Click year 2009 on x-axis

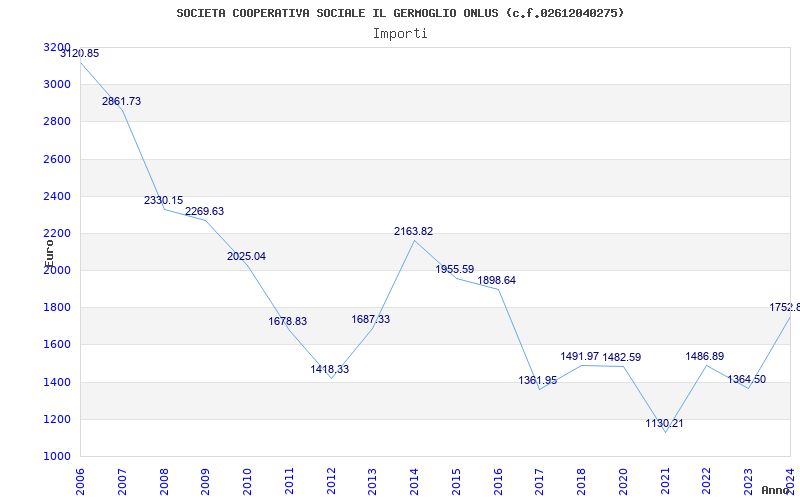pyautogui.click(x=206, y=482)
